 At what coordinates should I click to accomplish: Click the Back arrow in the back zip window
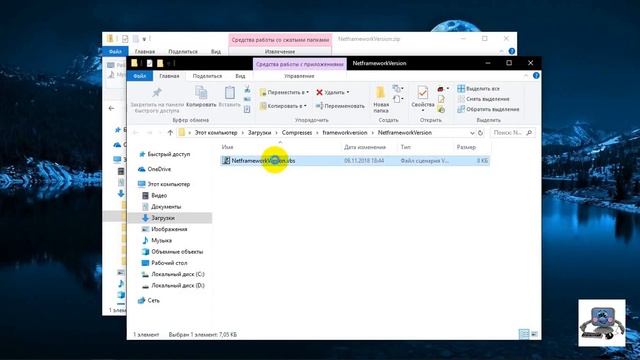click(x=111, y=108)
